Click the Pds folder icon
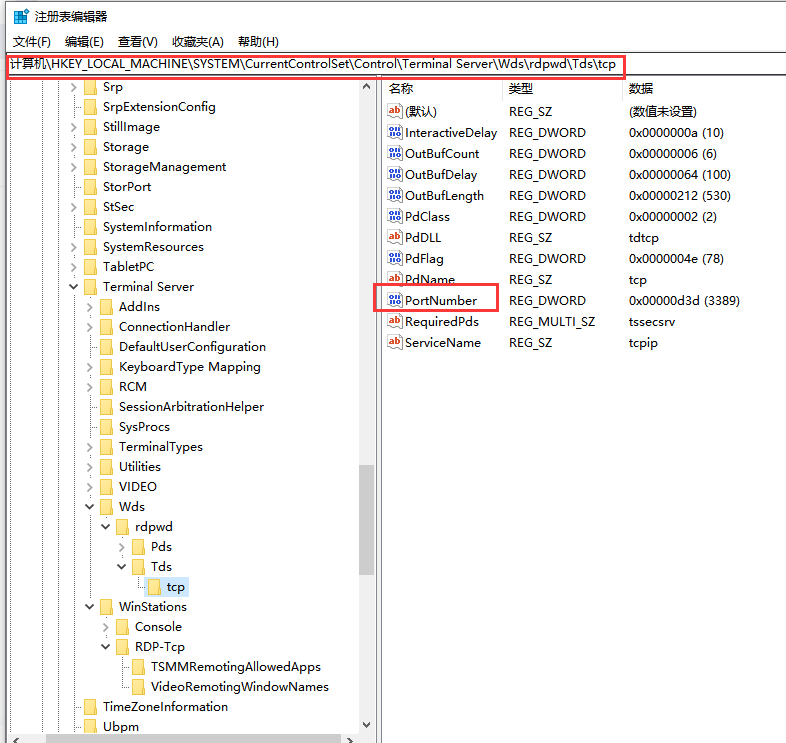This screenshot has width=786, height=743. tap(139, 547)
